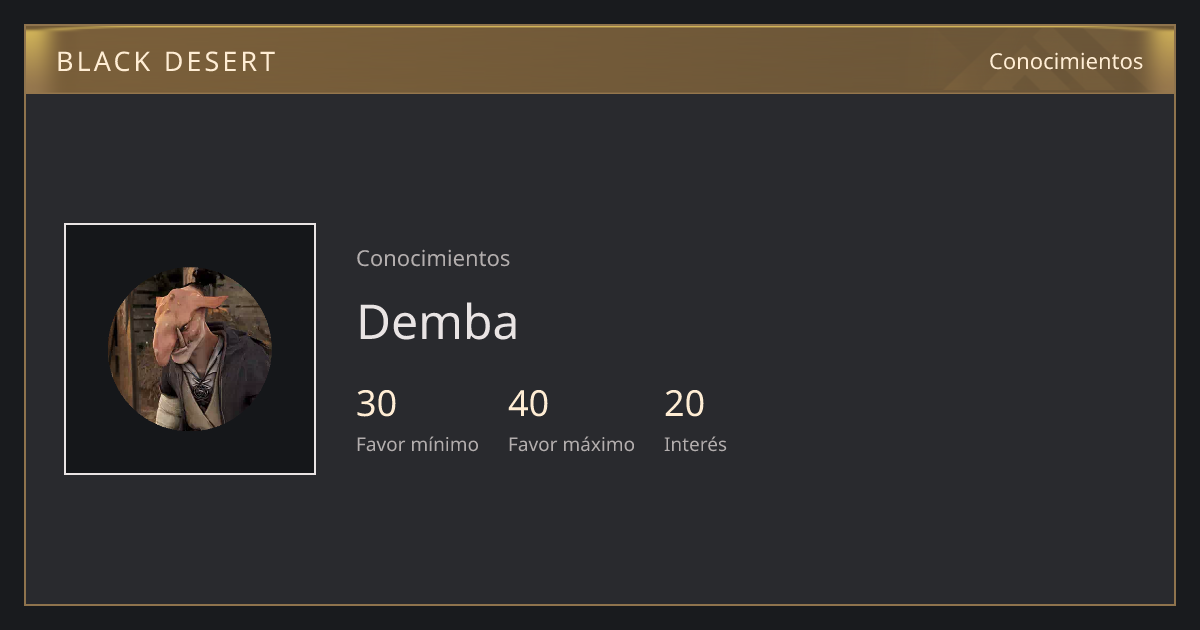Image resolution: width=1200 pixels, height=630 pixels.
Task: Select the Demba character portrait
Action: pyautogui.click(x=190, y=349)
